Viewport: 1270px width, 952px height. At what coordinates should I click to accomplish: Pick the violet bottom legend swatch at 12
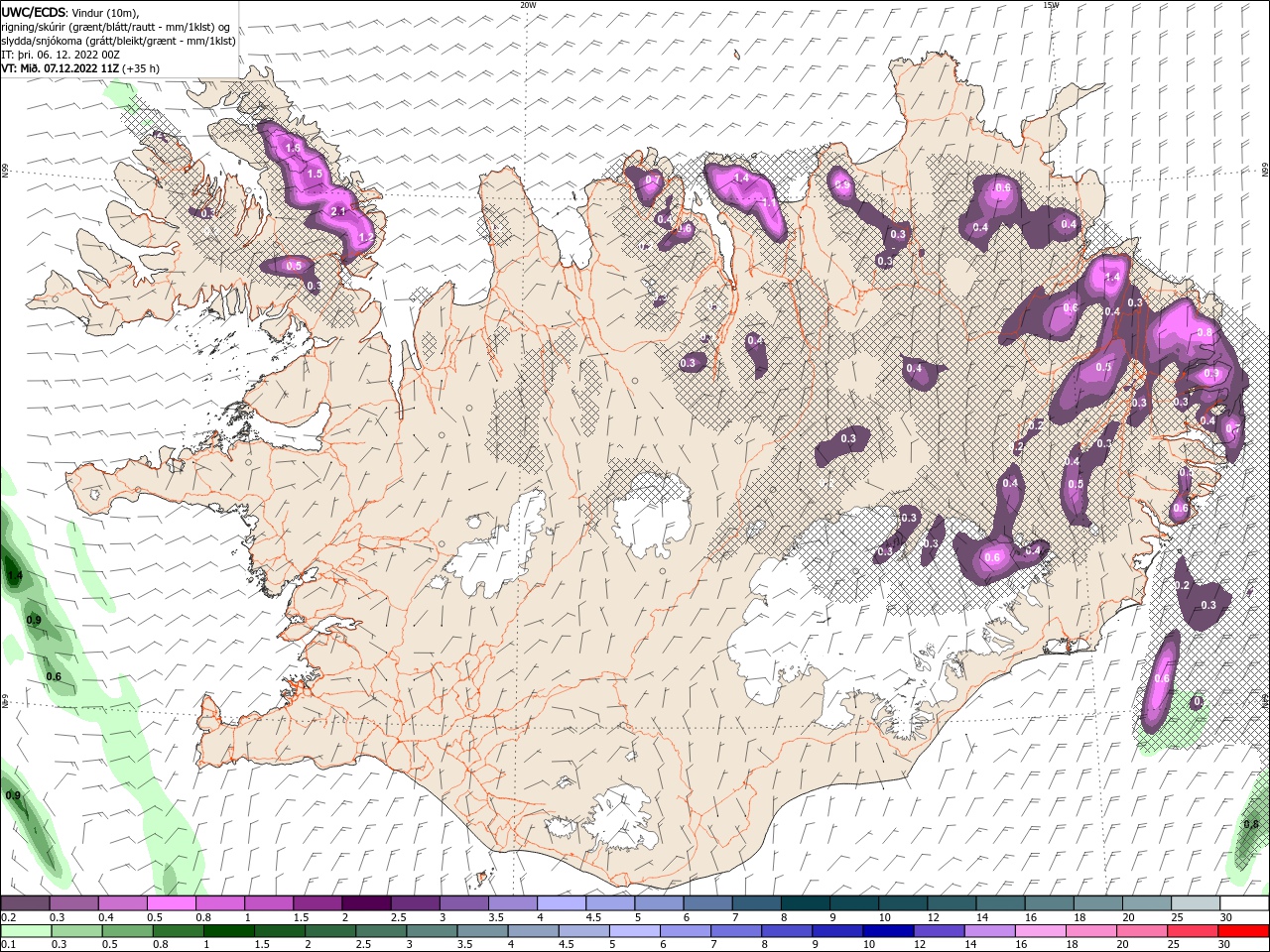tap(940, 931)
